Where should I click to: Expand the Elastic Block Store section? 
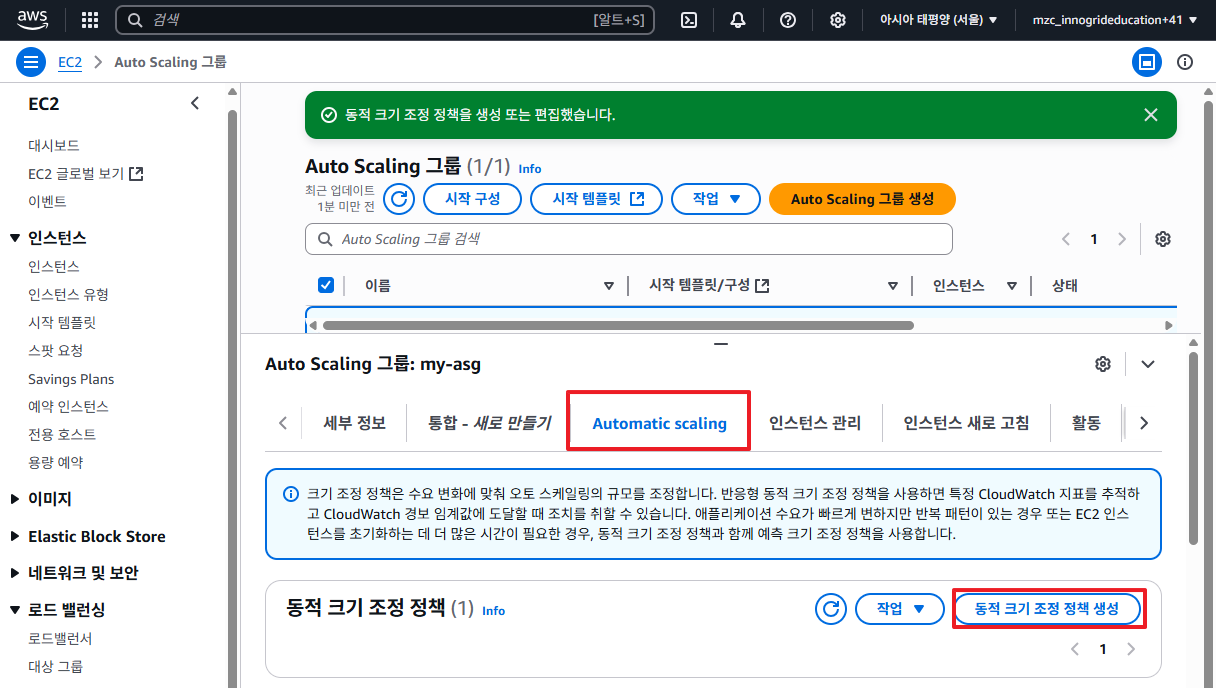pos(15,536)
